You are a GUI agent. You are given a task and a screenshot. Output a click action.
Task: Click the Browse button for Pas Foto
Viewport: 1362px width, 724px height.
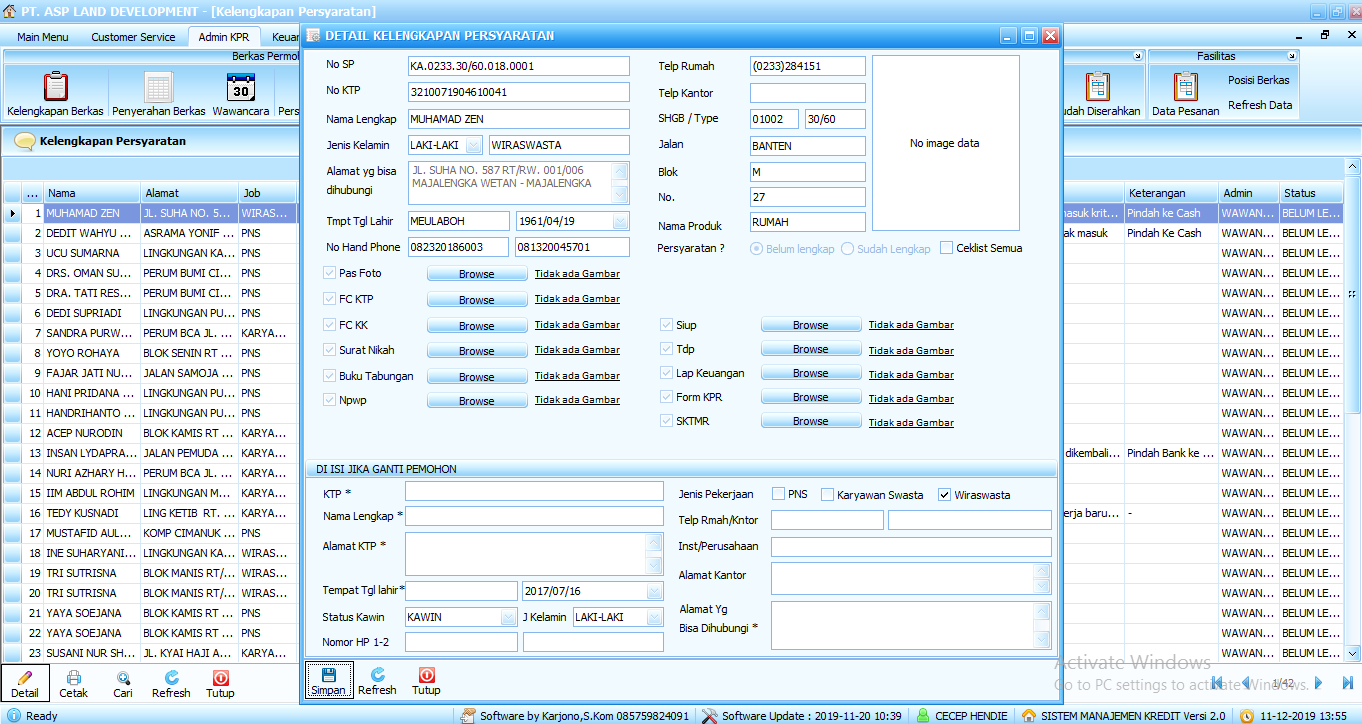(476, 274)
